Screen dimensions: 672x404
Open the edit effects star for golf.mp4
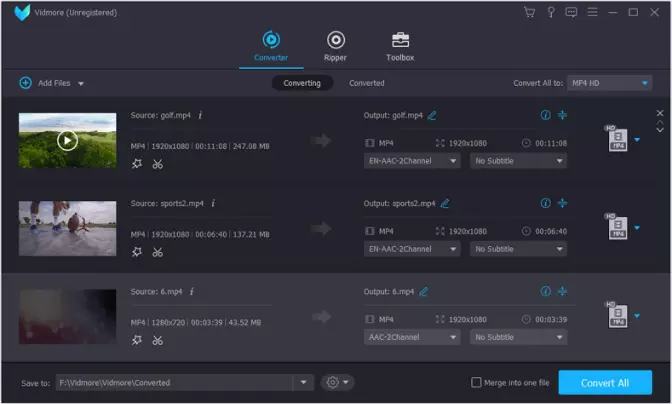point(137,164)
